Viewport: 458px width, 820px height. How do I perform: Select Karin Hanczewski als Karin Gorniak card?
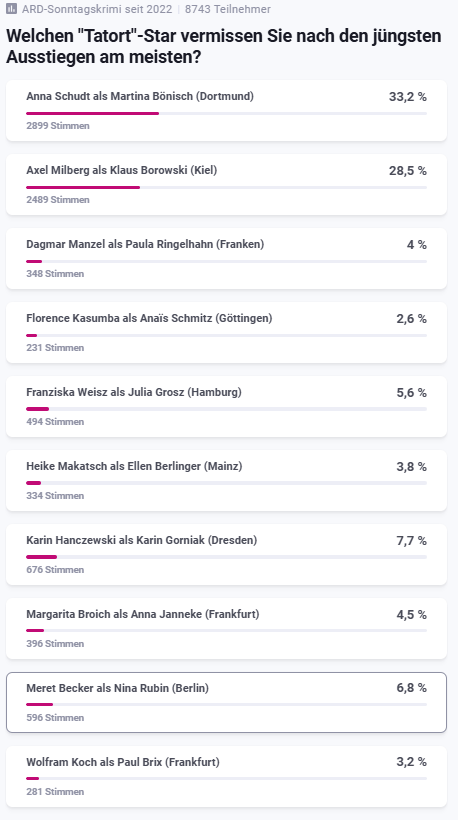click(226, 554)
